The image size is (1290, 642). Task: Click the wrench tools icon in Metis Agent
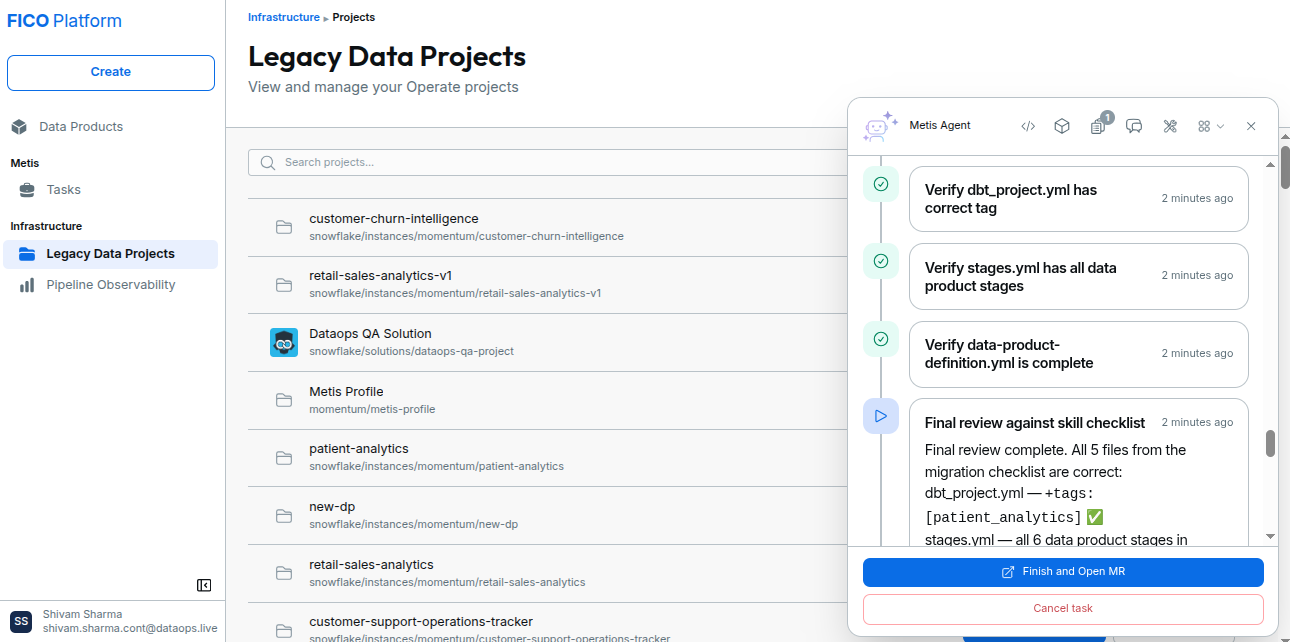tap(1170, 126)
